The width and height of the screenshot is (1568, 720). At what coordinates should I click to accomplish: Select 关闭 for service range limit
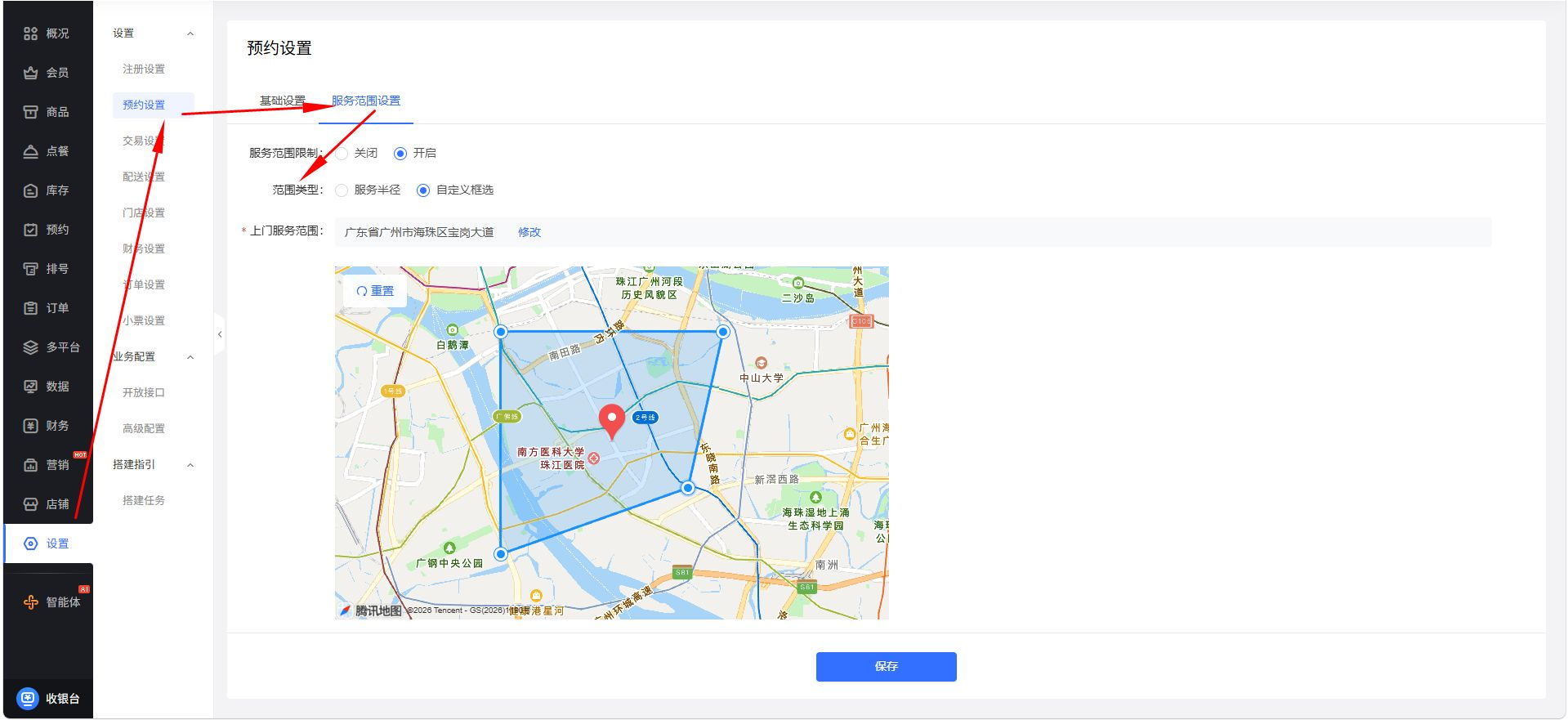pos(342,154)
